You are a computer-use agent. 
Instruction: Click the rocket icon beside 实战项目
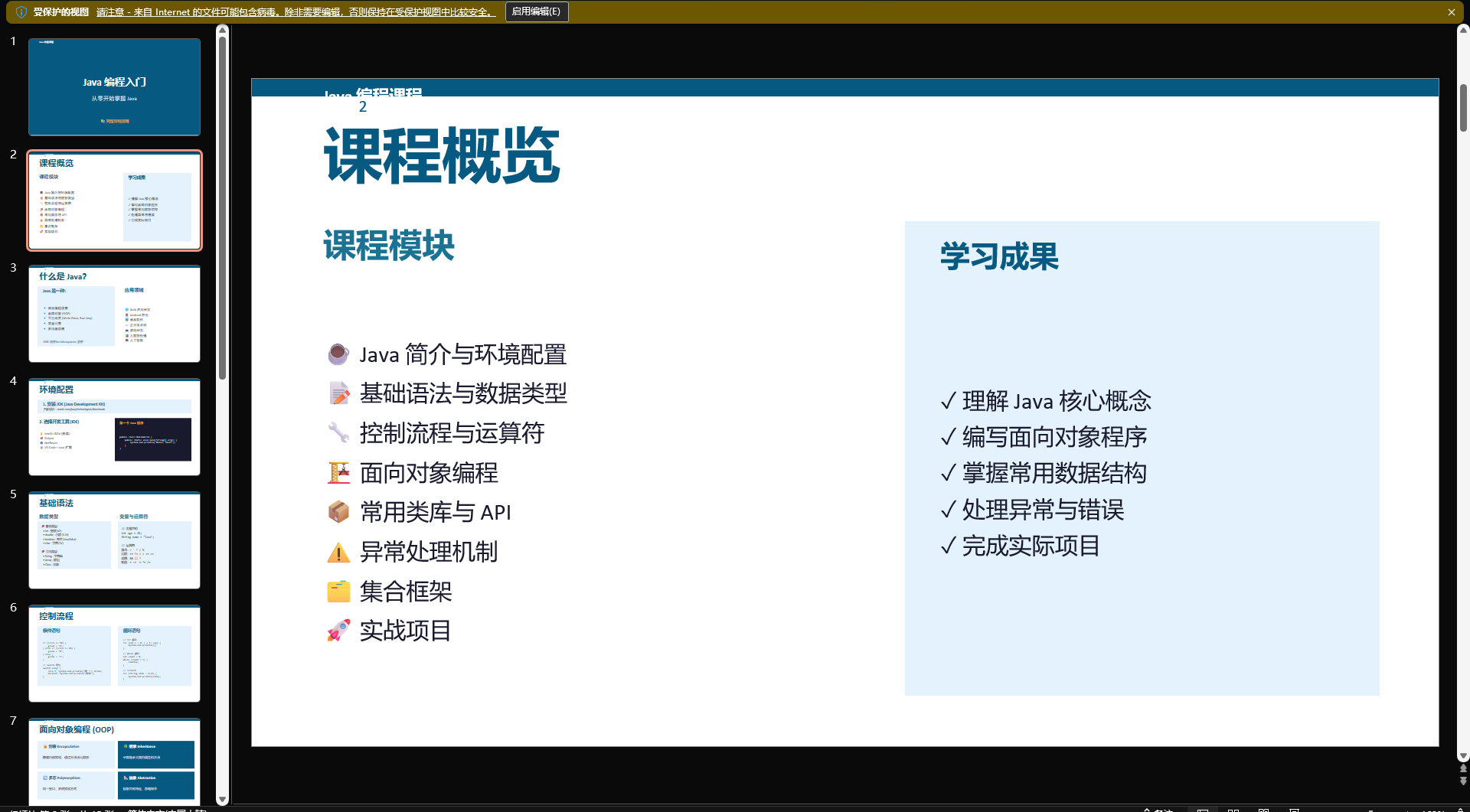click(338, 631)
